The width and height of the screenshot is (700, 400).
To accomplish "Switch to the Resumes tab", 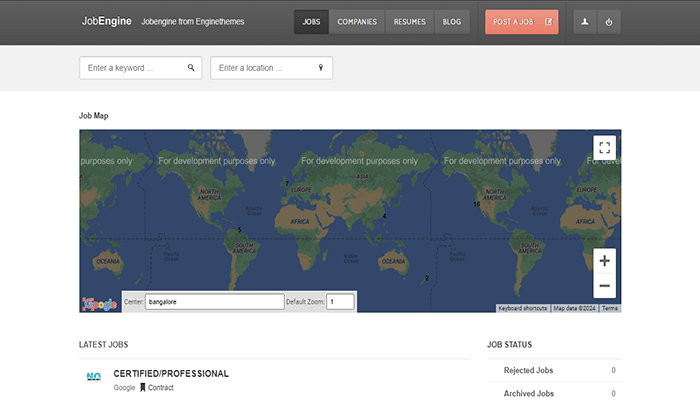I will (409, 21).
